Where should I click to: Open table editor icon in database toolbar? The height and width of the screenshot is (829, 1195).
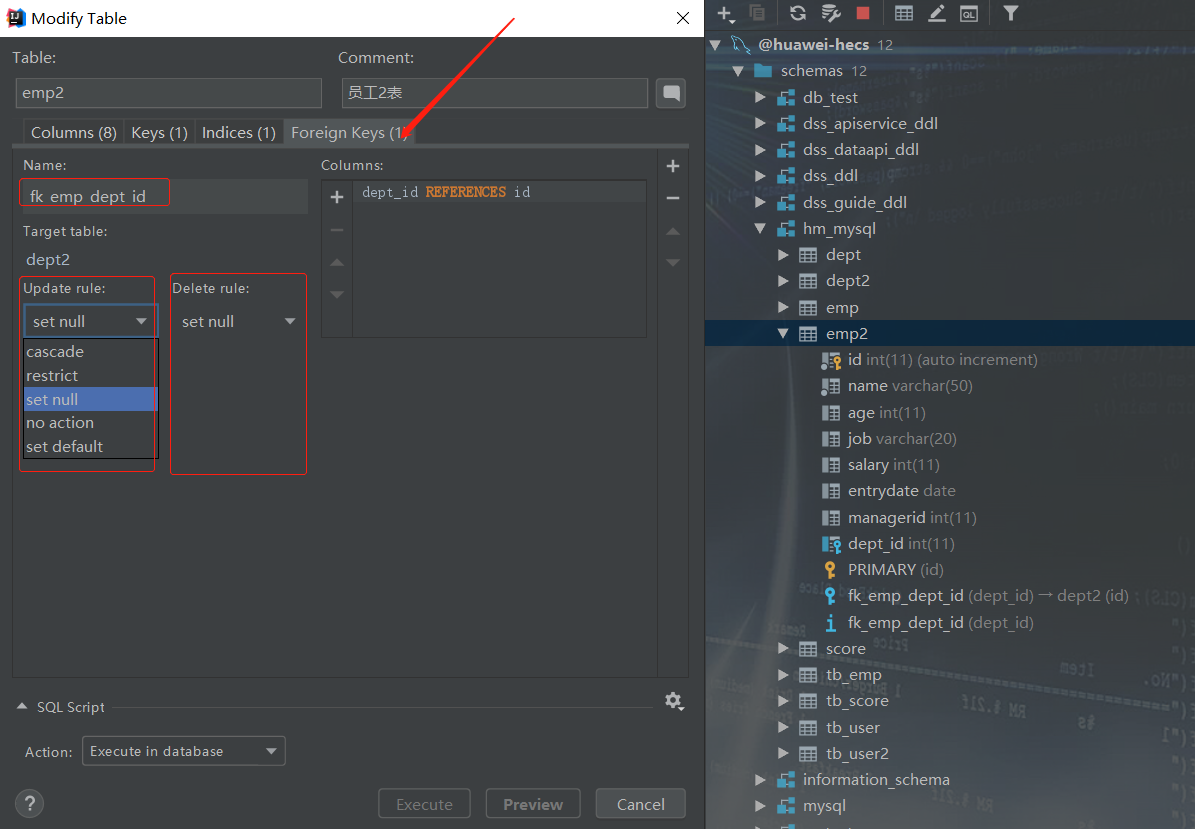coord(904,13)
